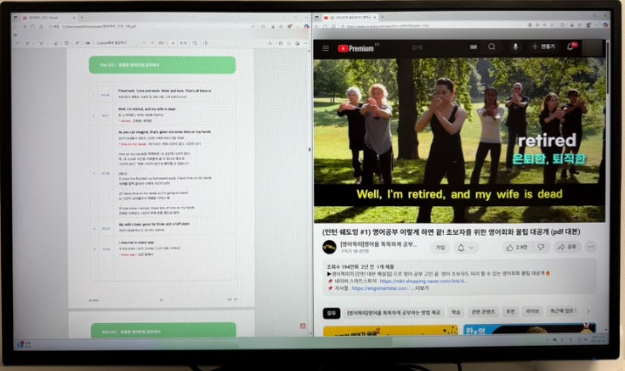Open the channel's round avatar
The image size is (625, 371).
pyautogui.click(x=329, y=247)
